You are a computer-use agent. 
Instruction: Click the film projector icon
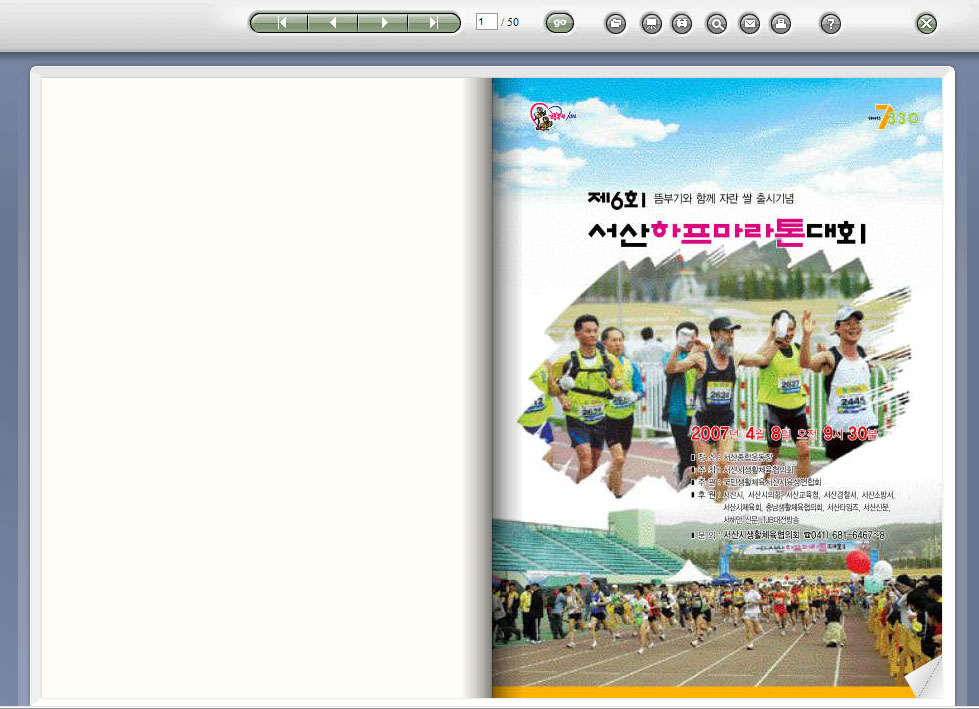pyautogui.click(x=682, y=24)
